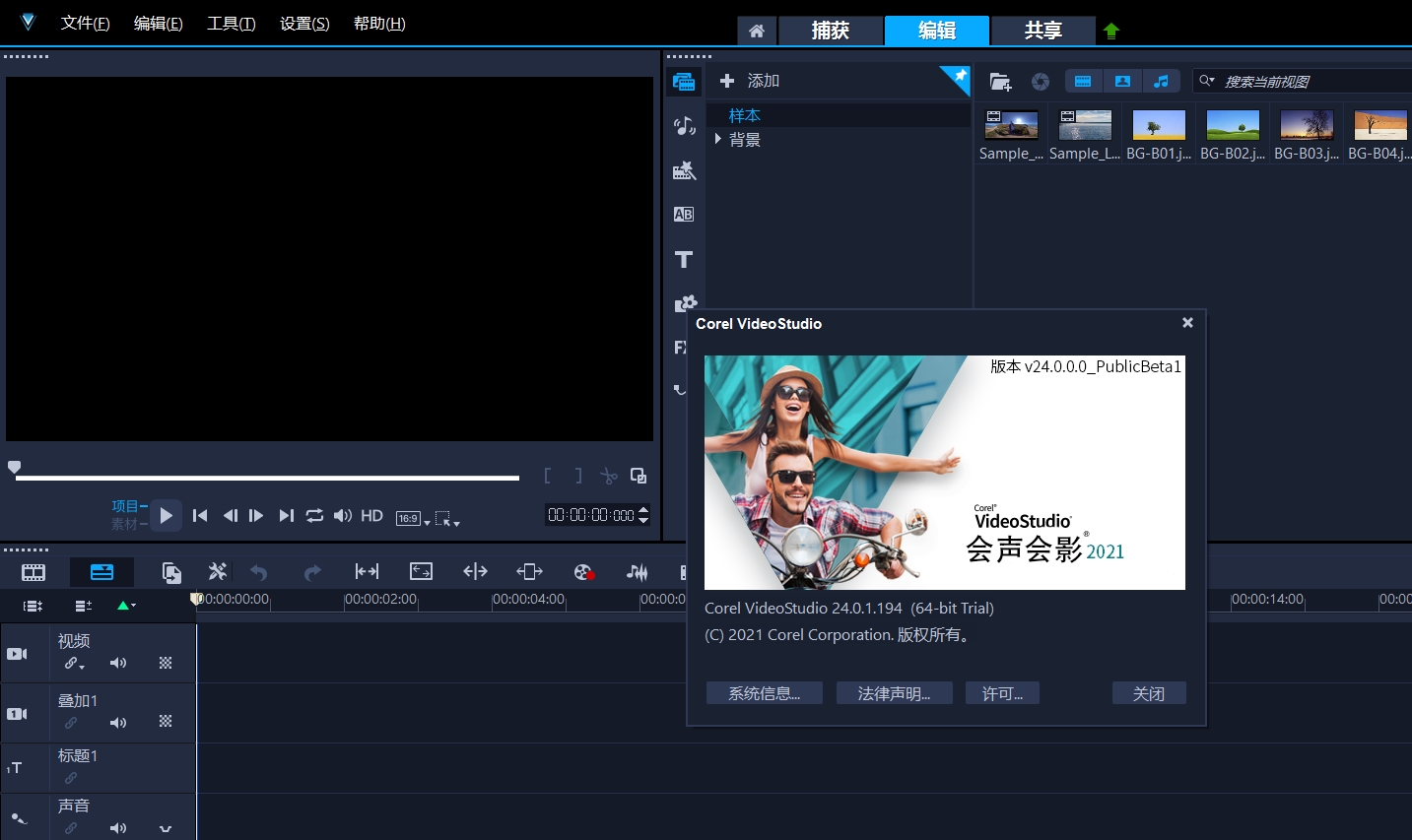This screenshot has width=1412, height=840.
Task: Click the 添加 button in library
Action: click(750, 81)
